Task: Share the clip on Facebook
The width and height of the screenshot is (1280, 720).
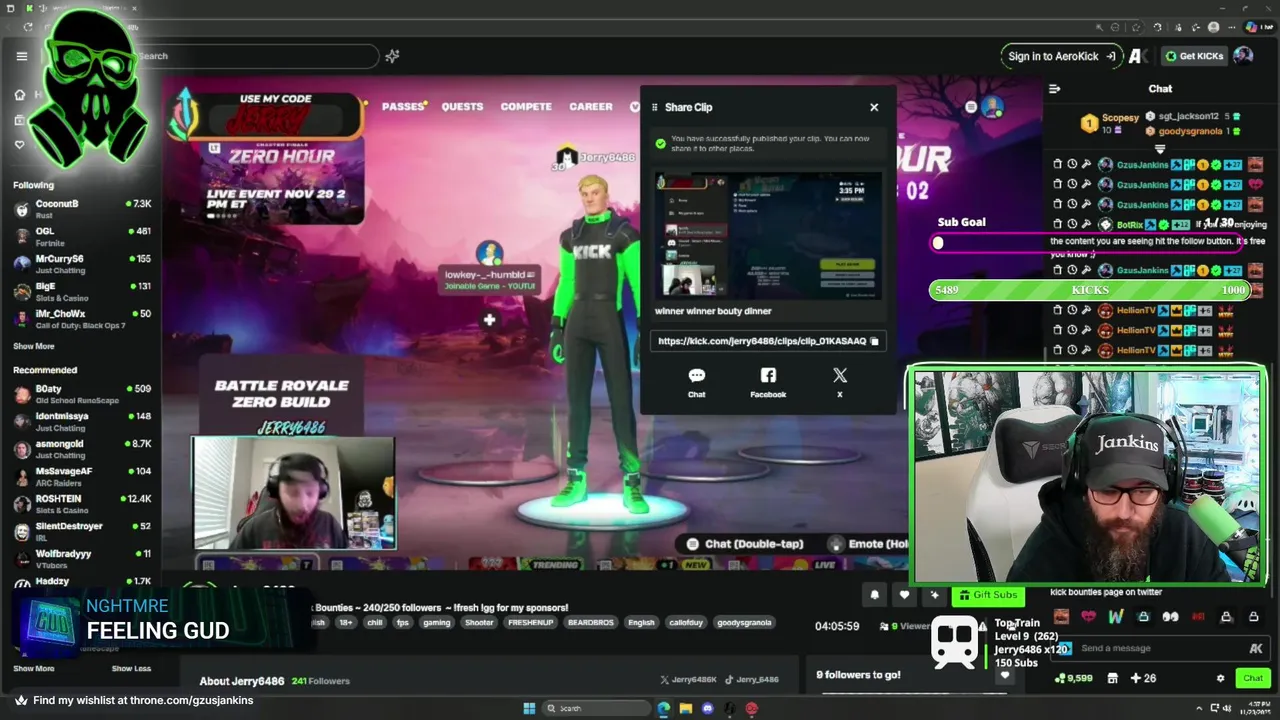Action: coord(768,382)
